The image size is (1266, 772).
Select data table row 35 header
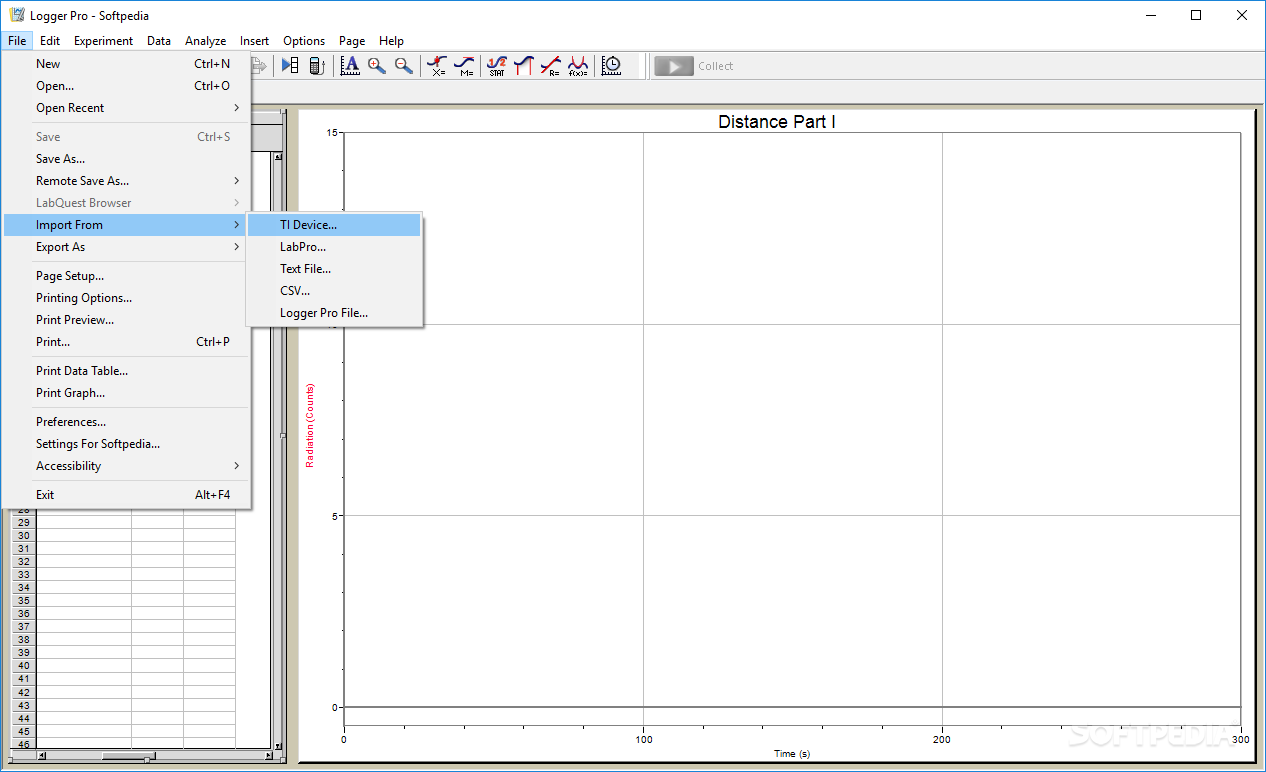click(24, 601)
